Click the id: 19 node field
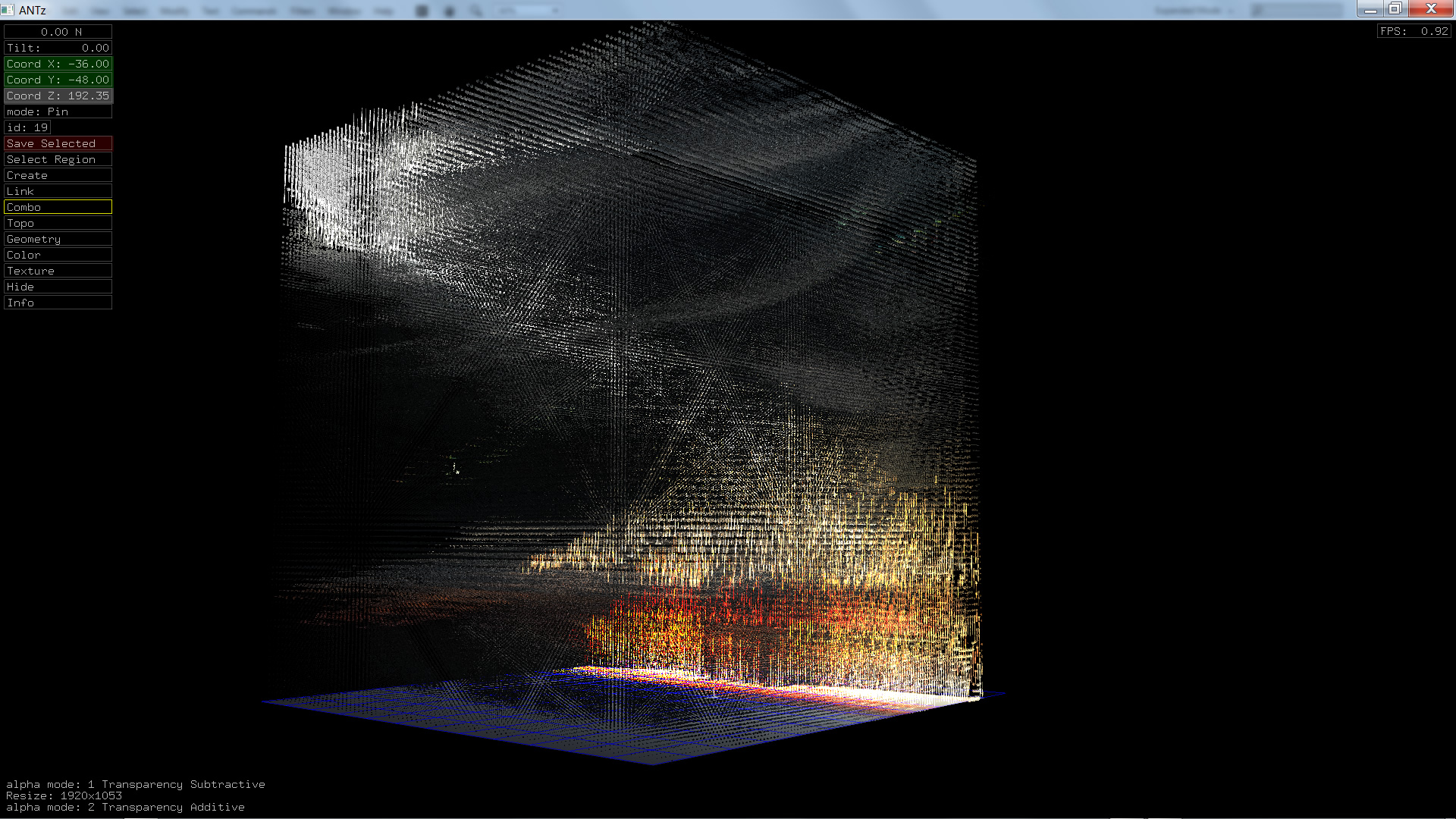This screenshot has width=1456, height=819. coord(27,127)
